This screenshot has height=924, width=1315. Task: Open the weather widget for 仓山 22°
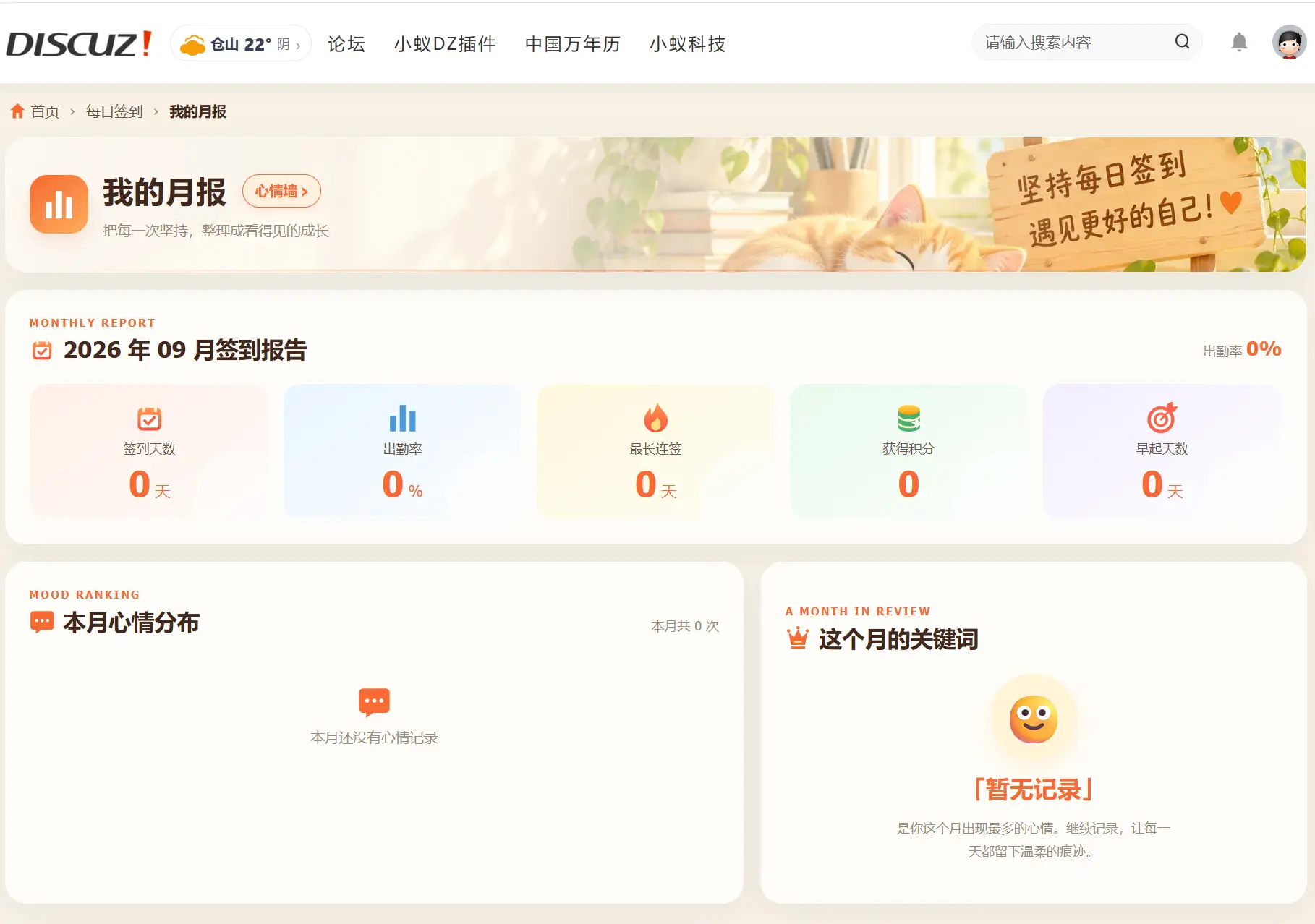pyautogui.click(x=241, y=43)
